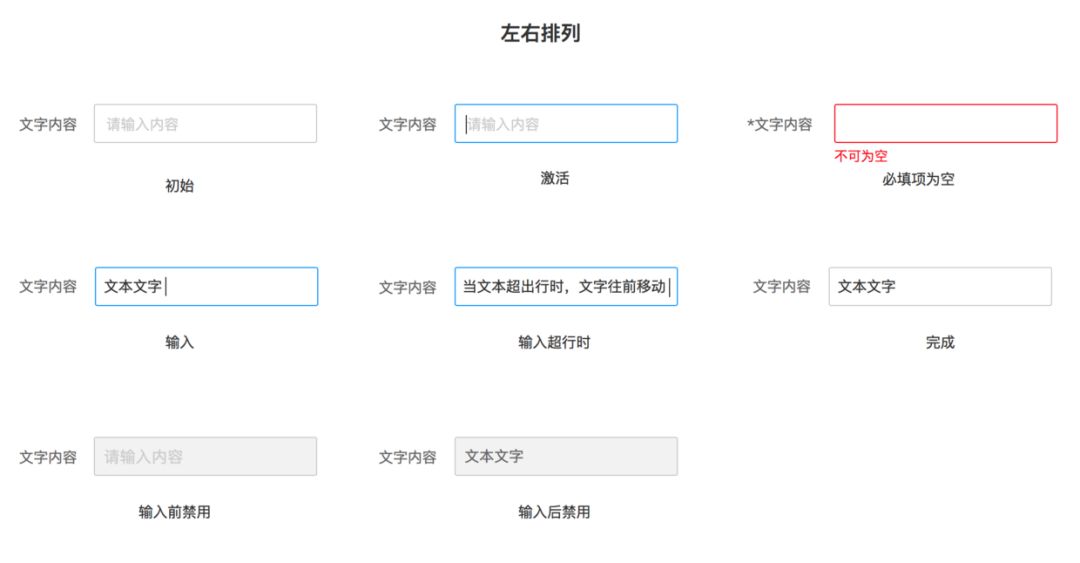The image size is (1080, 563).
Task: Click the 输入后禁用 caption
Action: pyautogui.click(x=554, y=512)
